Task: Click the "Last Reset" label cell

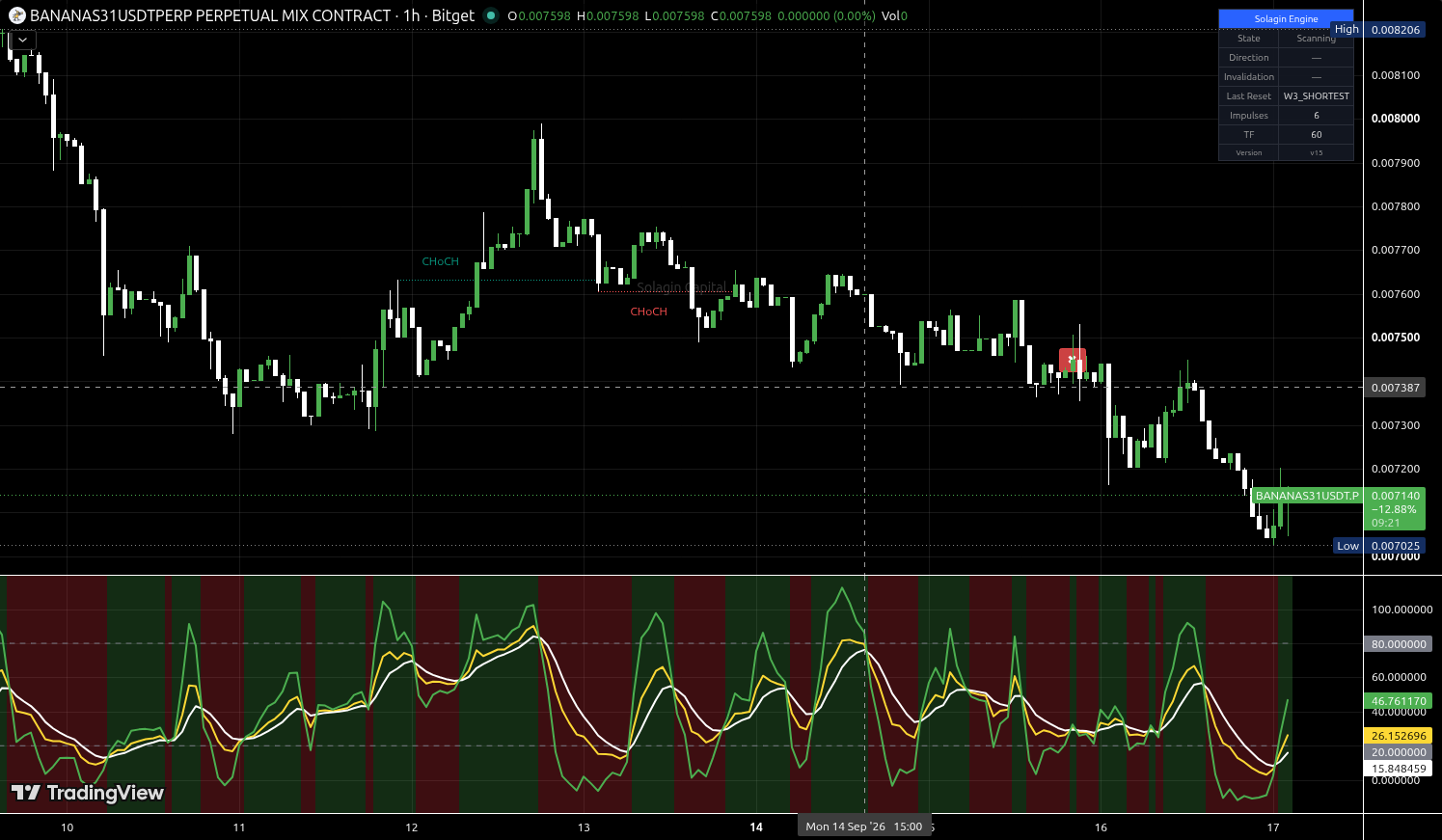Action: click(x=1248, y=96)
